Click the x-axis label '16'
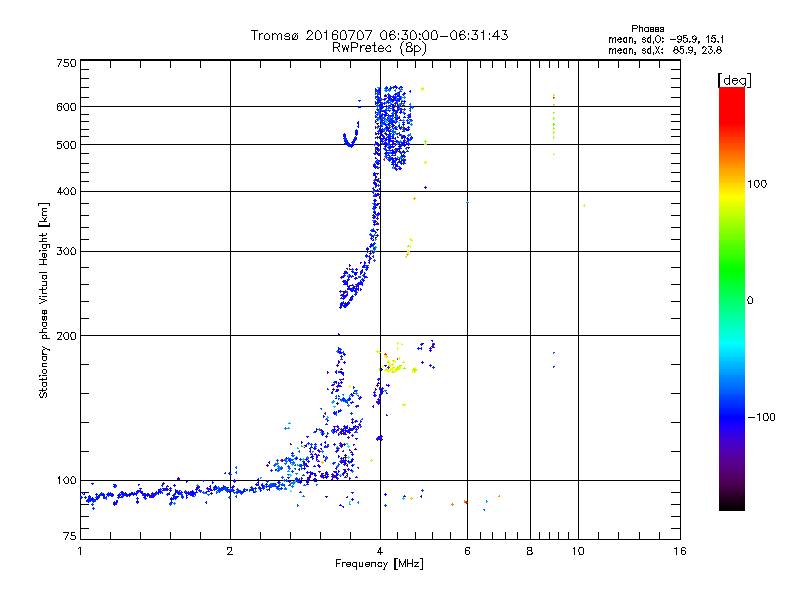 tap(680, 551)
